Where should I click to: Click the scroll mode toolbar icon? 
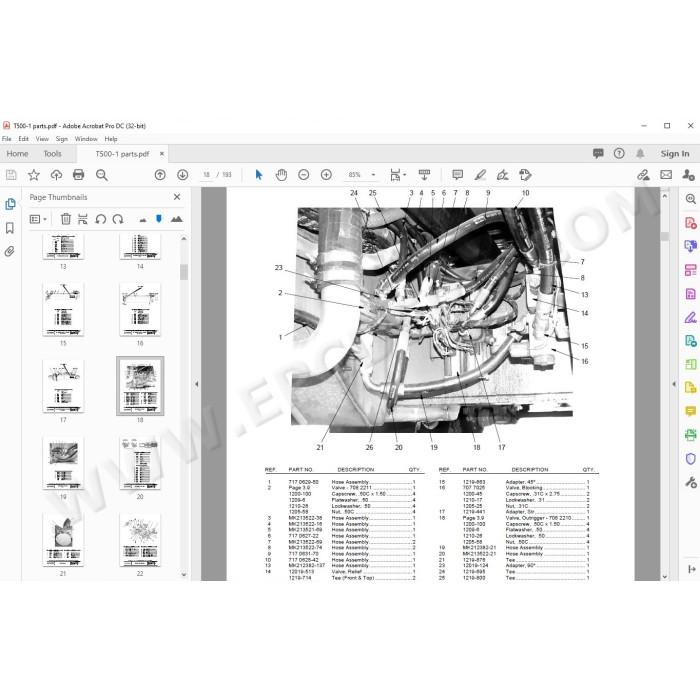click(424, 175)
